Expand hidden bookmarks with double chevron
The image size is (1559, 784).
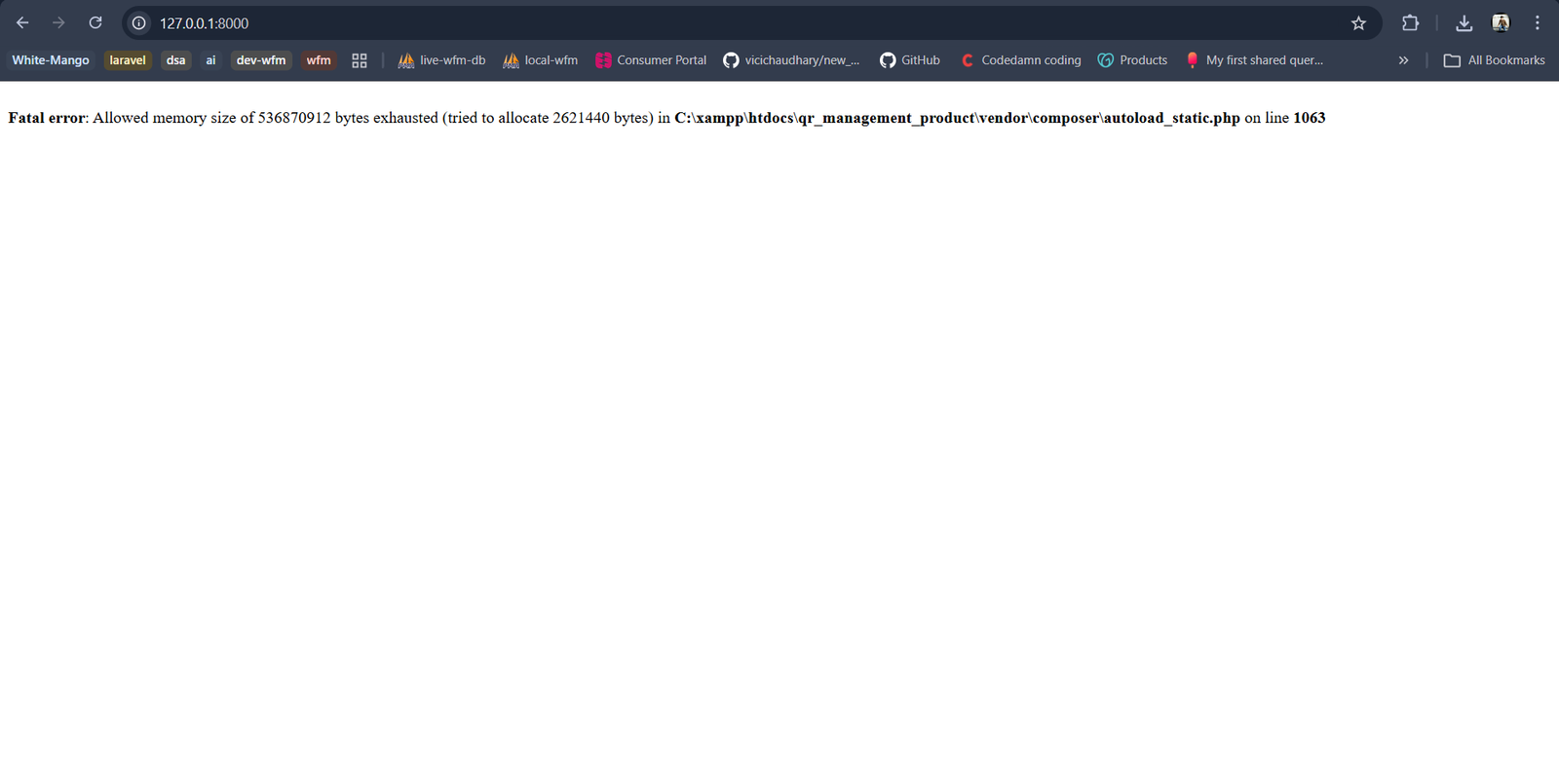[1403, 60]
